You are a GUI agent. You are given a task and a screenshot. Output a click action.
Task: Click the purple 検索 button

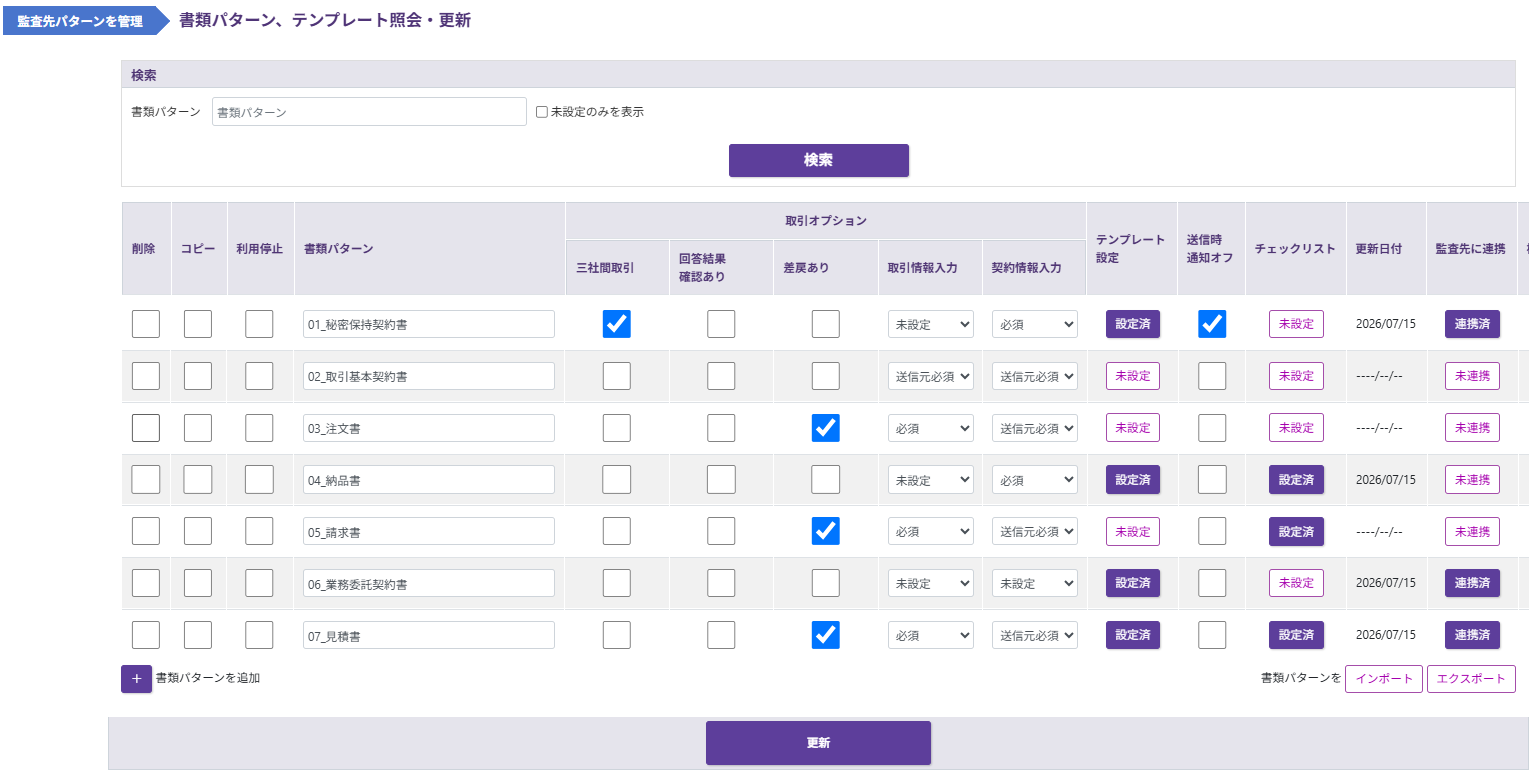(819, 160)
